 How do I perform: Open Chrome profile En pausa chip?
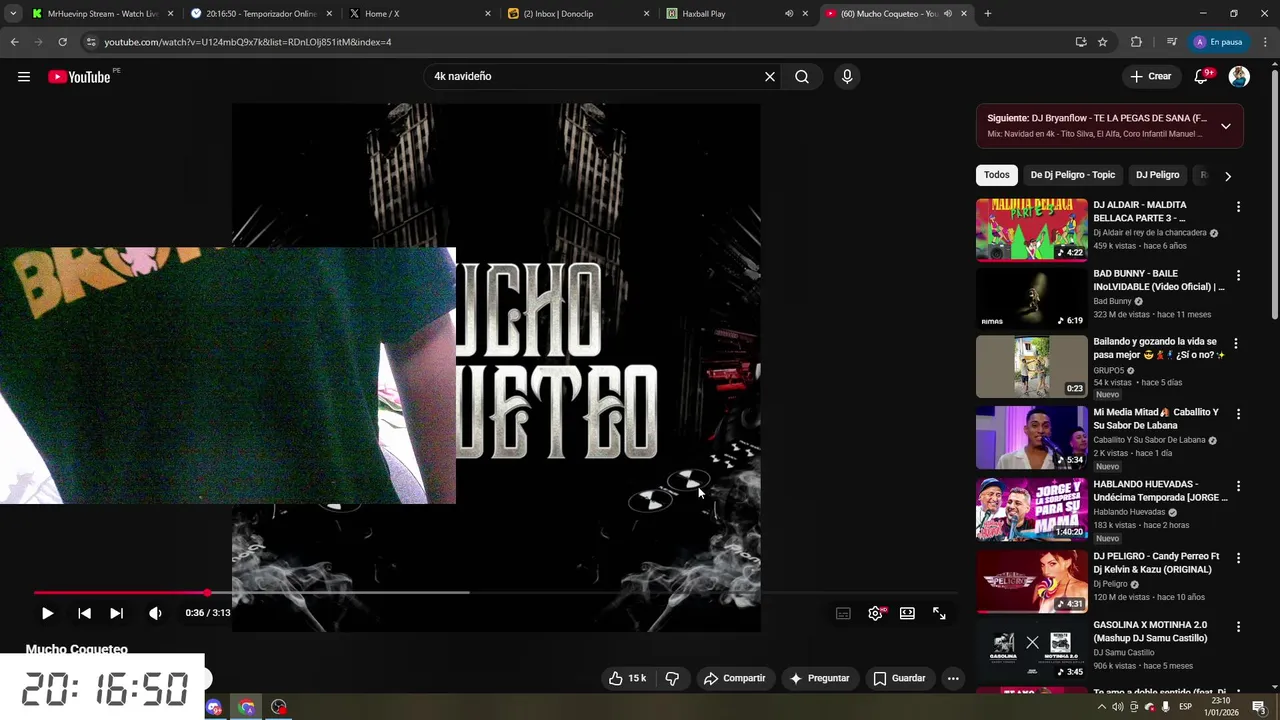point(1218,42)
